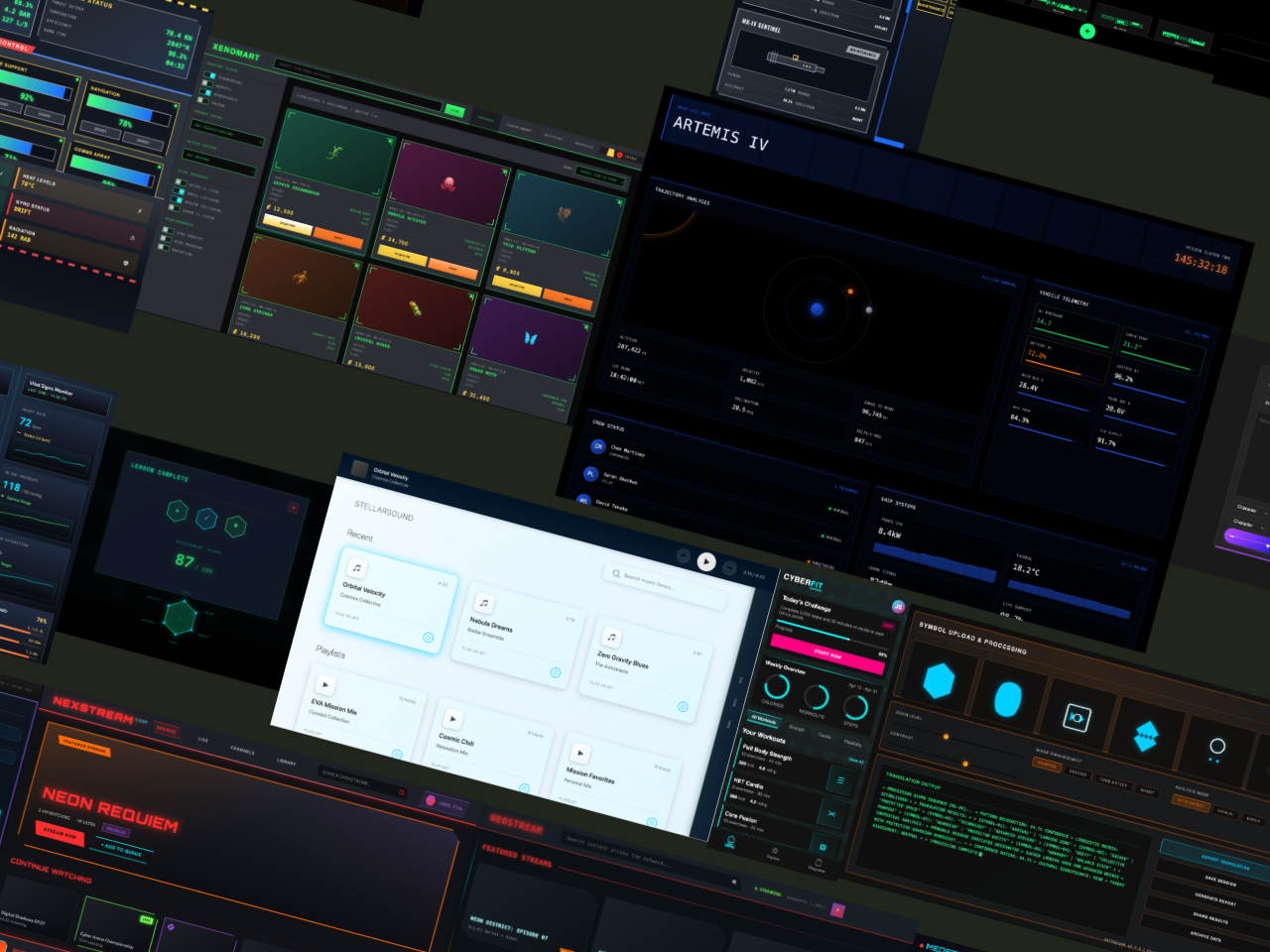Image resolution: width=1270 pixels, height=952 pixels.
Task: Skip to previous track in StellarSound
Action: pyautogui.click(x=684, y=555)
